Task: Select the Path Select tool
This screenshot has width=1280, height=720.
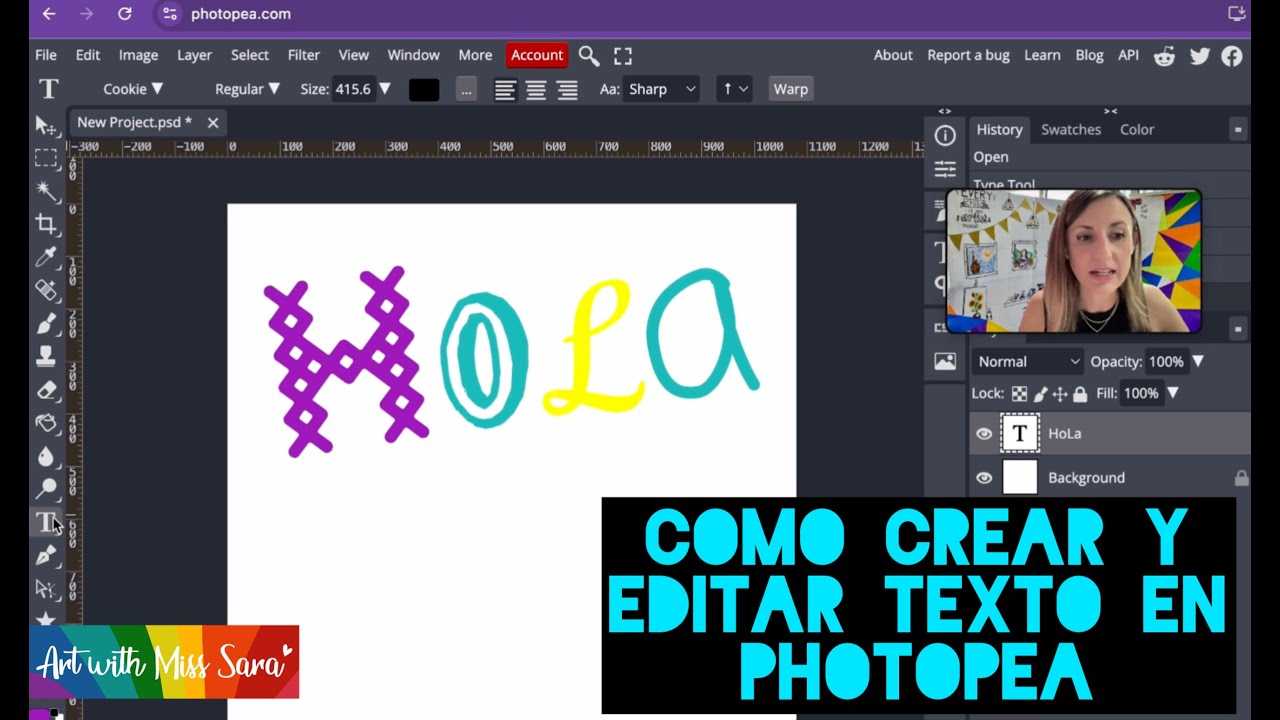Action: click(46, 588)
